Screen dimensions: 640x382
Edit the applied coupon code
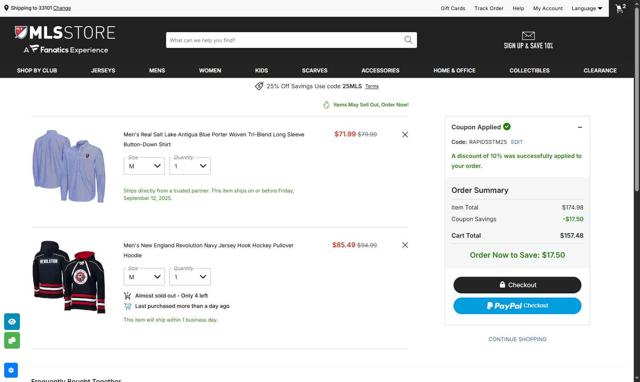[517, 142]
